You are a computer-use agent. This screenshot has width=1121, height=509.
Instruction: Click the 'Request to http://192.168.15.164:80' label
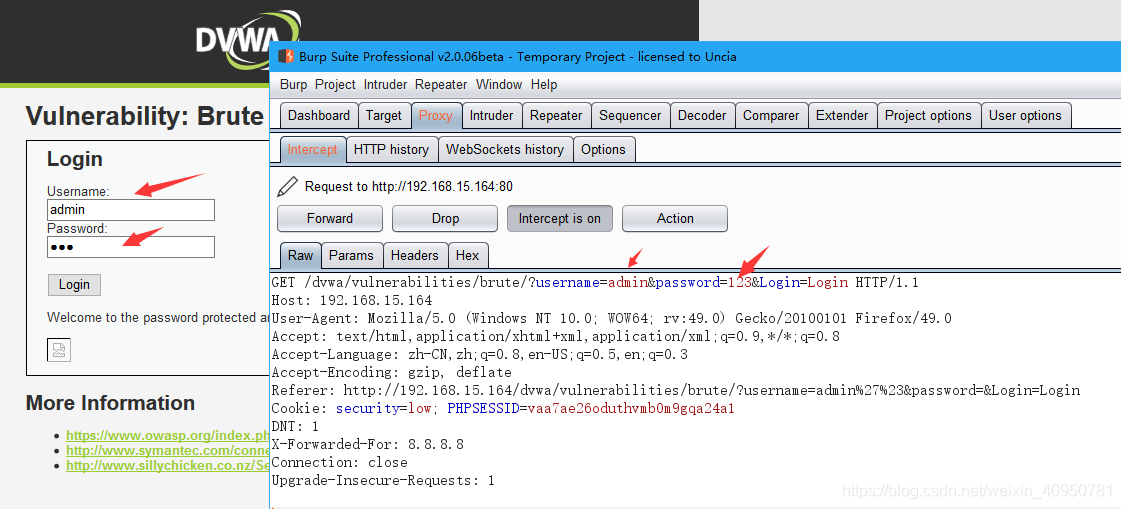[409, 187]
